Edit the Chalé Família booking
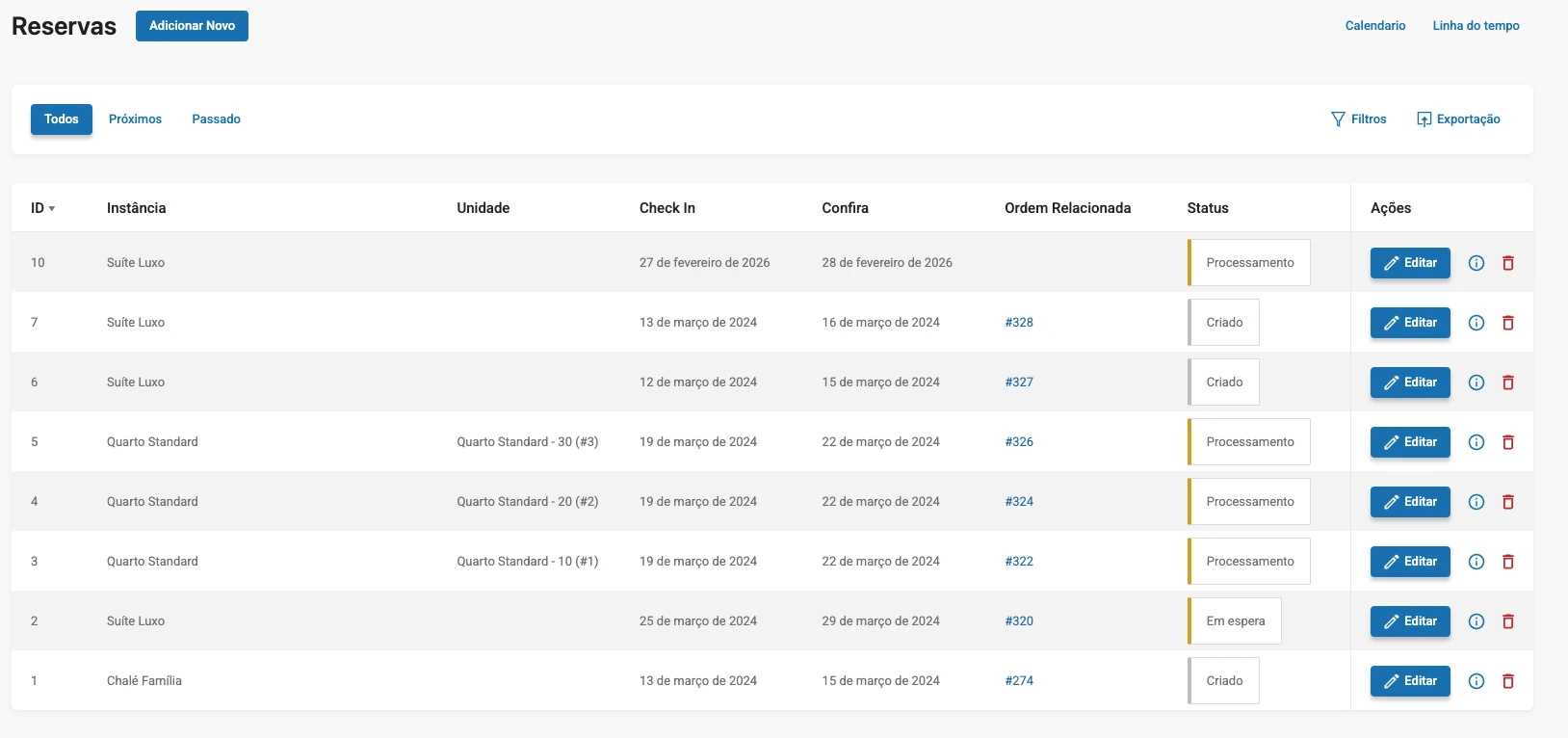The height and width of the screenshot is (738, 1568). 1410,681
